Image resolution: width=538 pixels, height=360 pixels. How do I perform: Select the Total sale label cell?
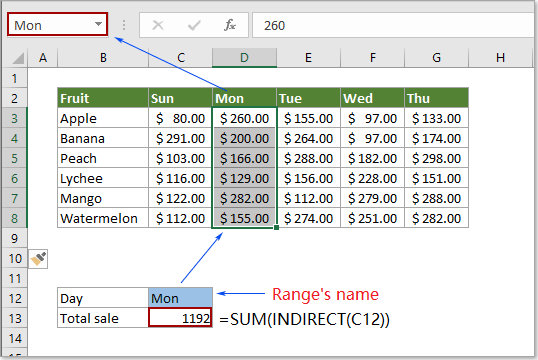(103, 318)
